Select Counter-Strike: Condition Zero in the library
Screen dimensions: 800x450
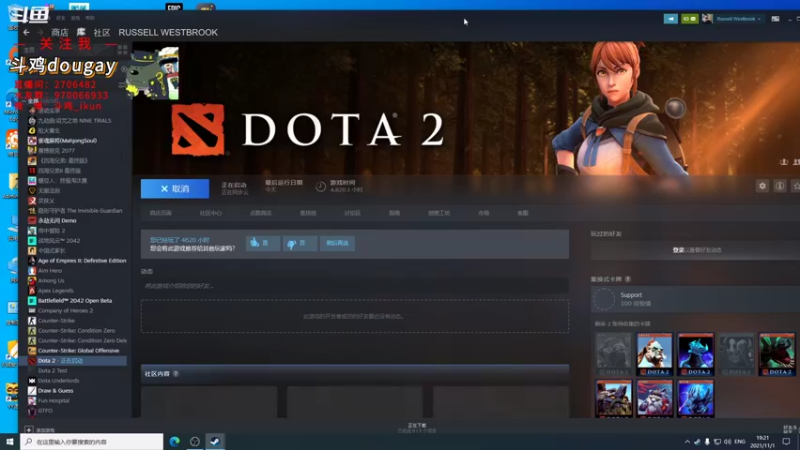pos(76,331)
